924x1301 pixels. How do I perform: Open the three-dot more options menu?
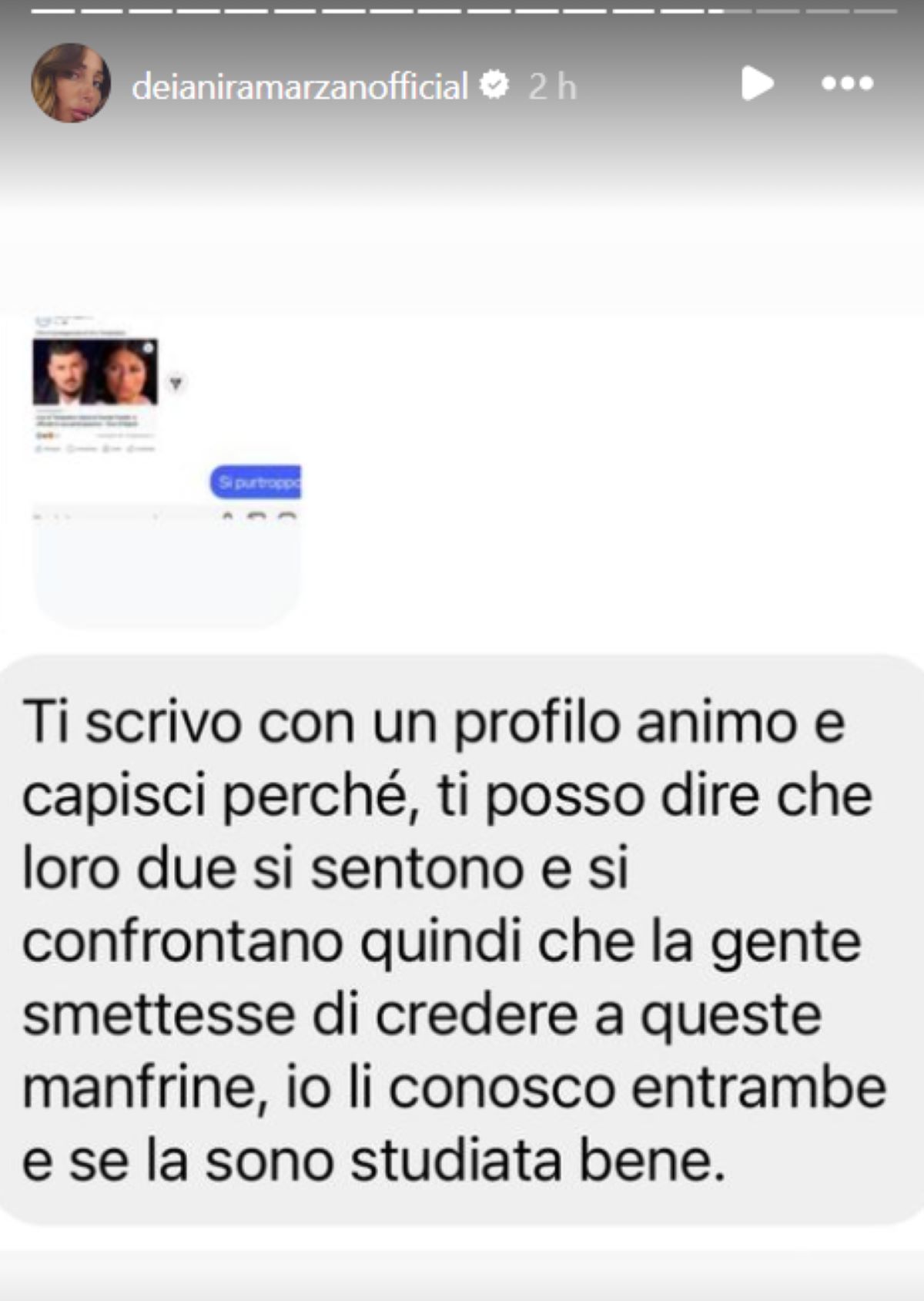pyautogui.click(x=847, y=83)
